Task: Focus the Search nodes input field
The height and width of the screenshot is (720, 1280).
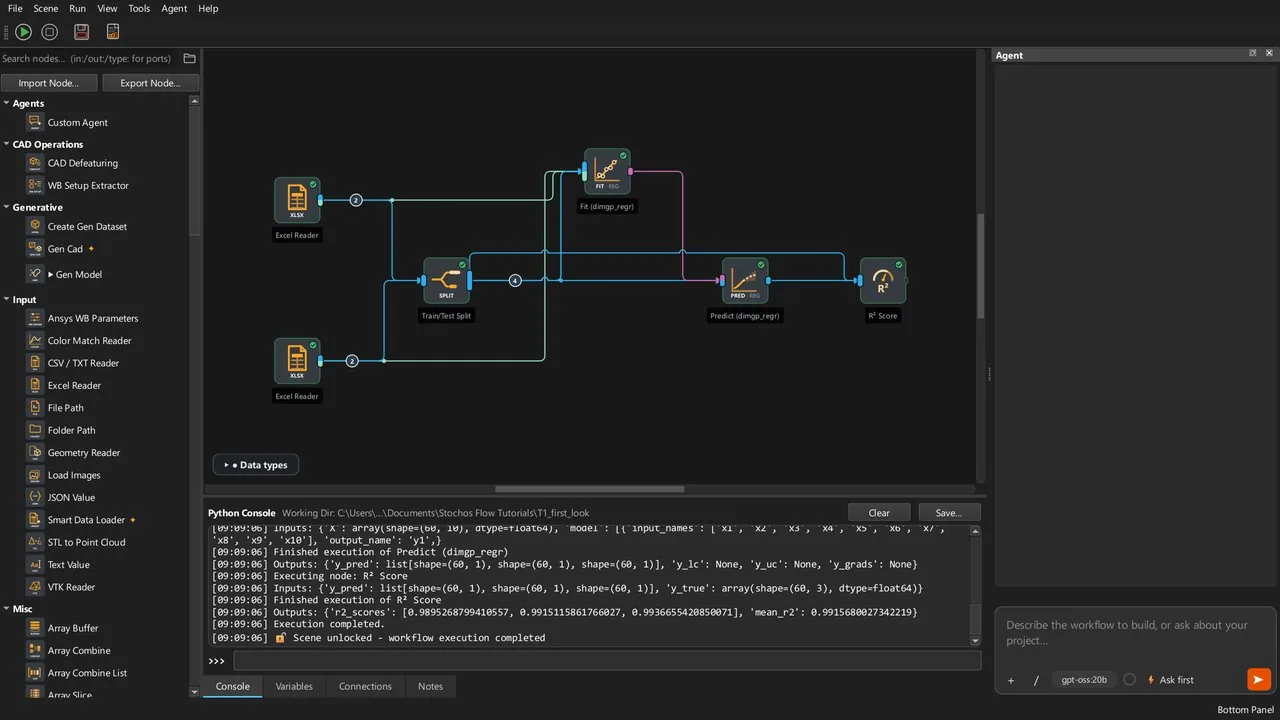Action: 90,59
